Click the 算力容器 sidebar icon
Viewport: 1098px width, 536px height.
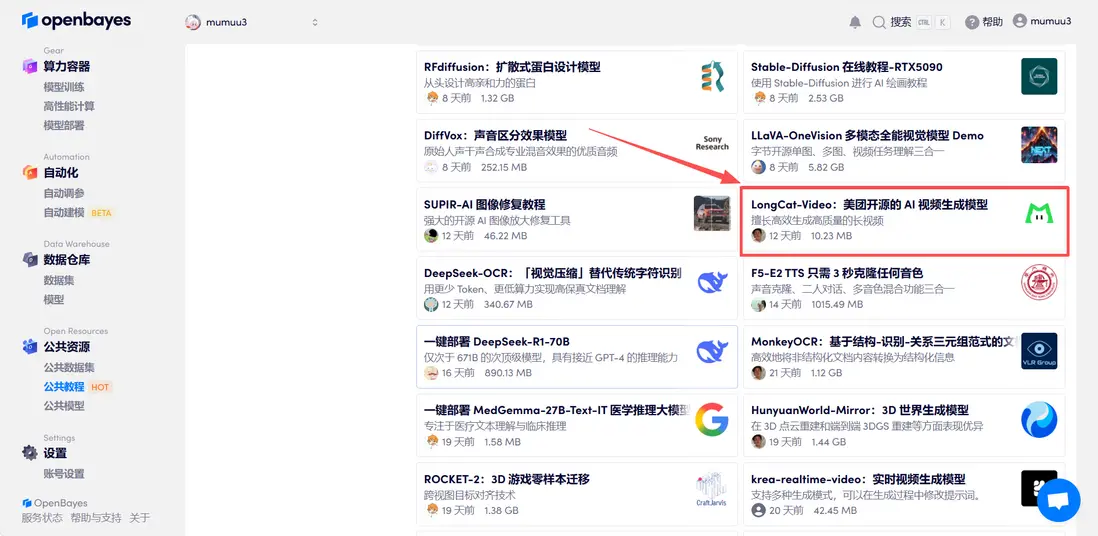[29, 67]
